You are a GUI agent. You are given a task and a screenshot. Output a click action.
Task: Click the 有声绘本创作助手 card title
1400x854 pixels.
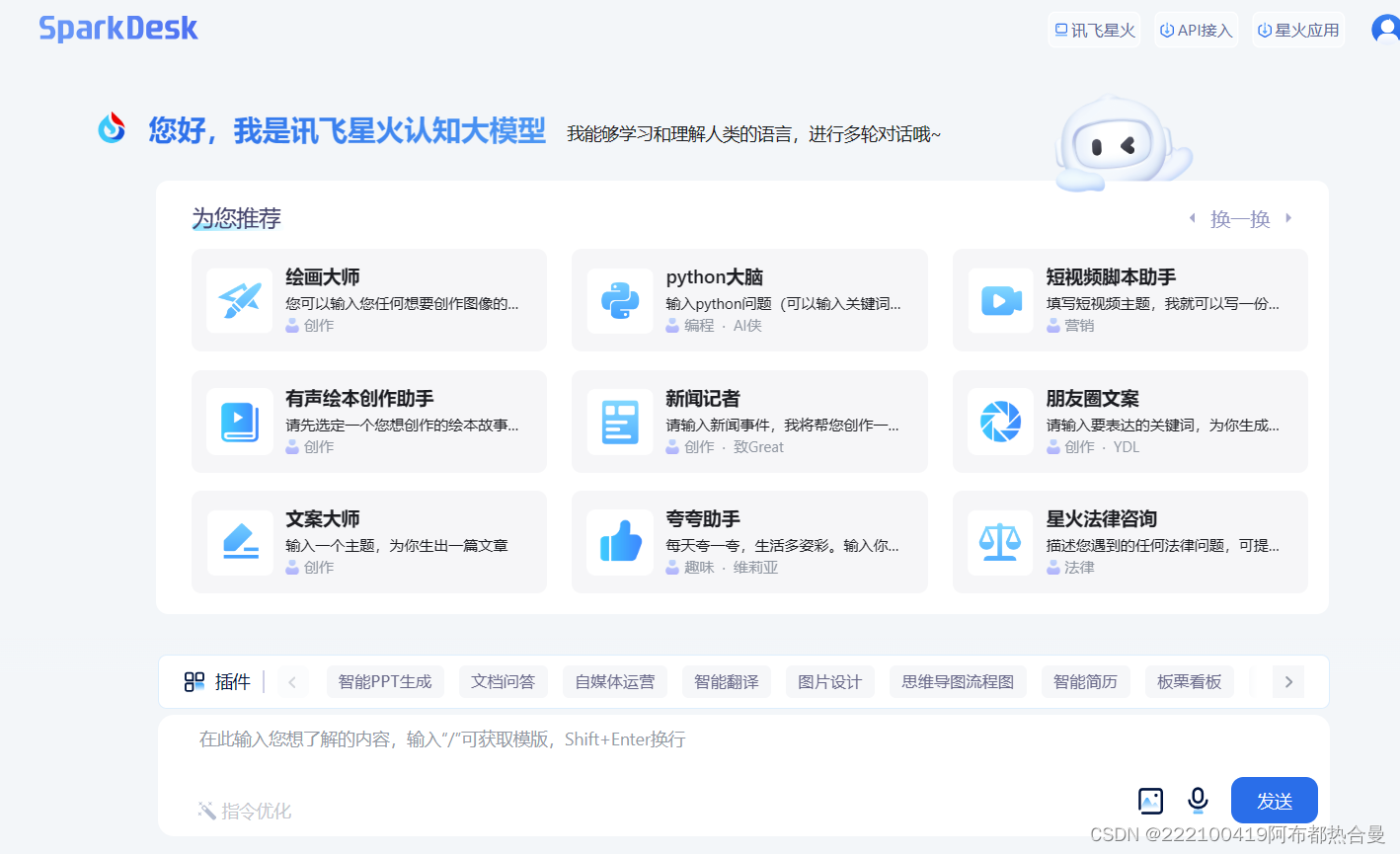point(359,399)
